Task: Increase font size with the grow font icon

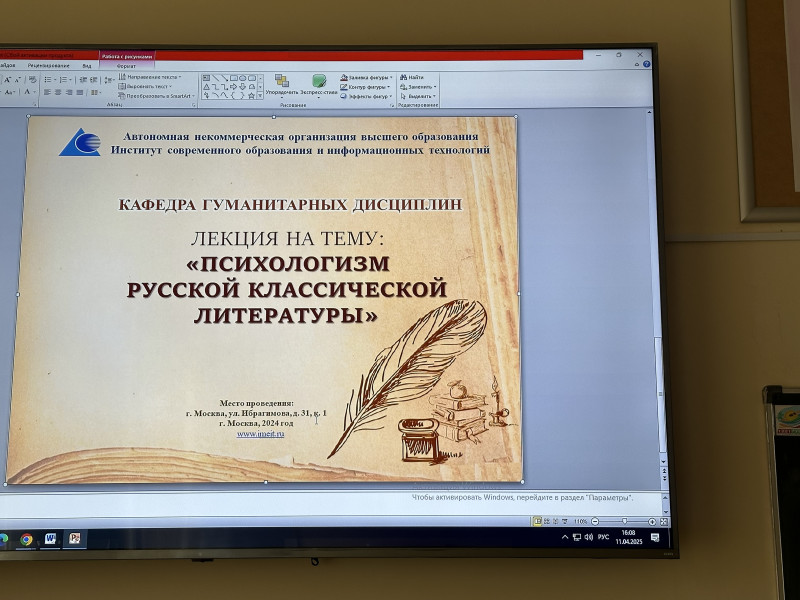Action: [x=7, y=80]
